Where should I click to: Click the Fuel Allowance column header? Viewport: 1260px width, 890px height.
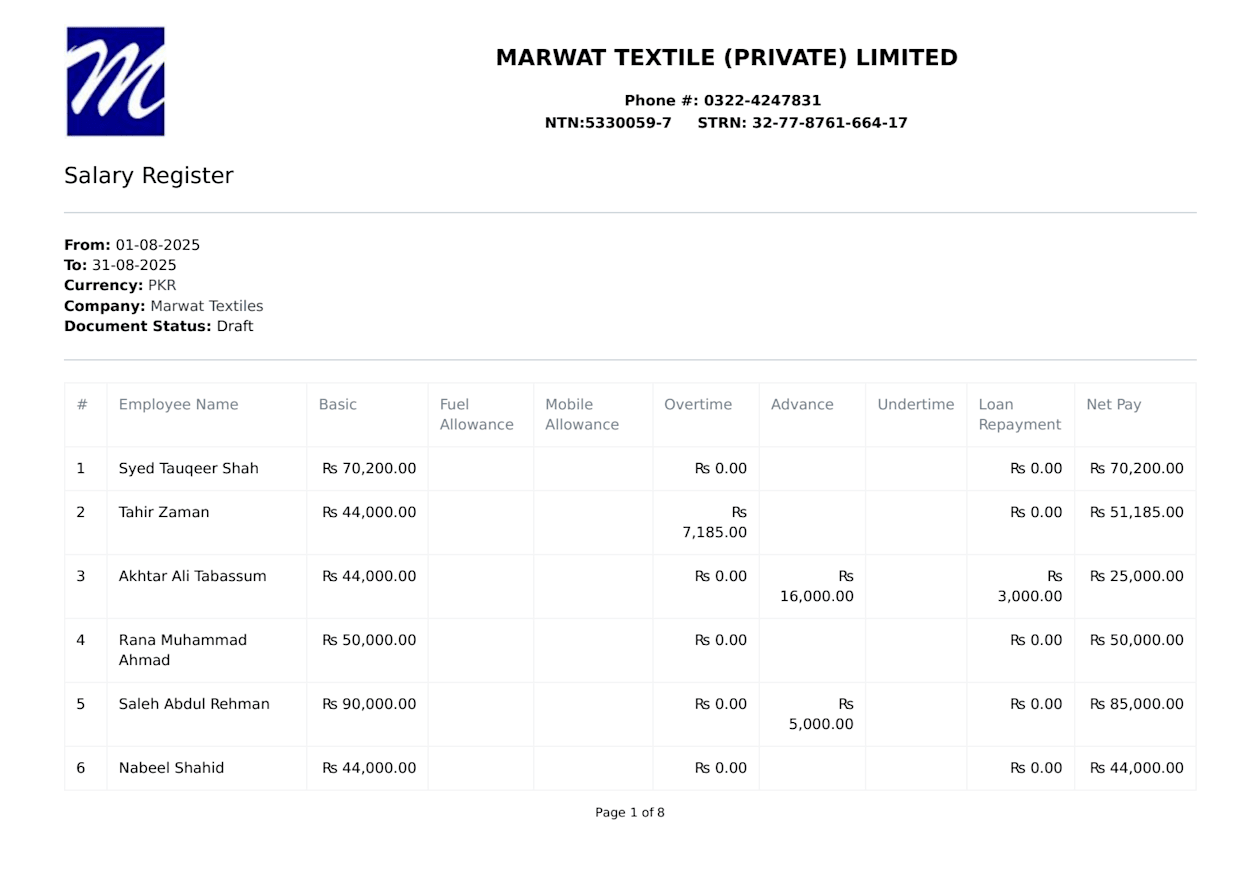[476, 415]
